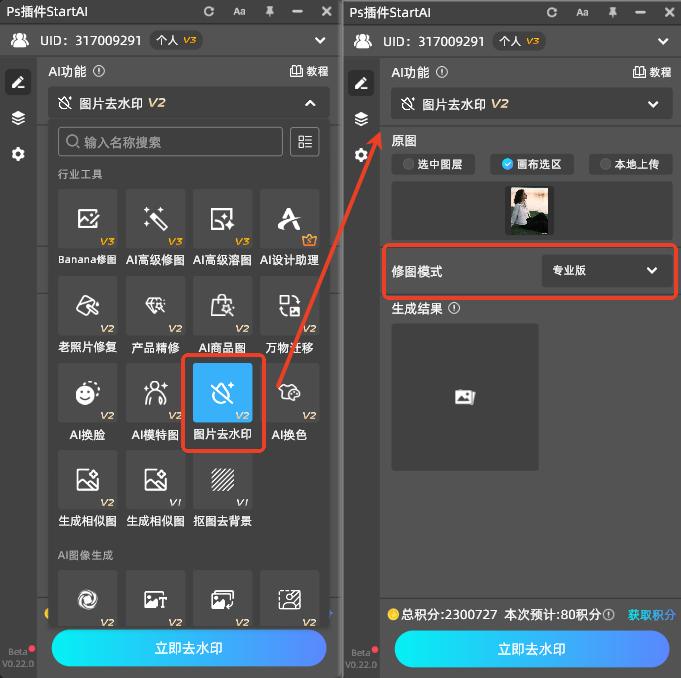Click the user avatar icon in right panel
The image size is (681, 678).
[363, 41]
